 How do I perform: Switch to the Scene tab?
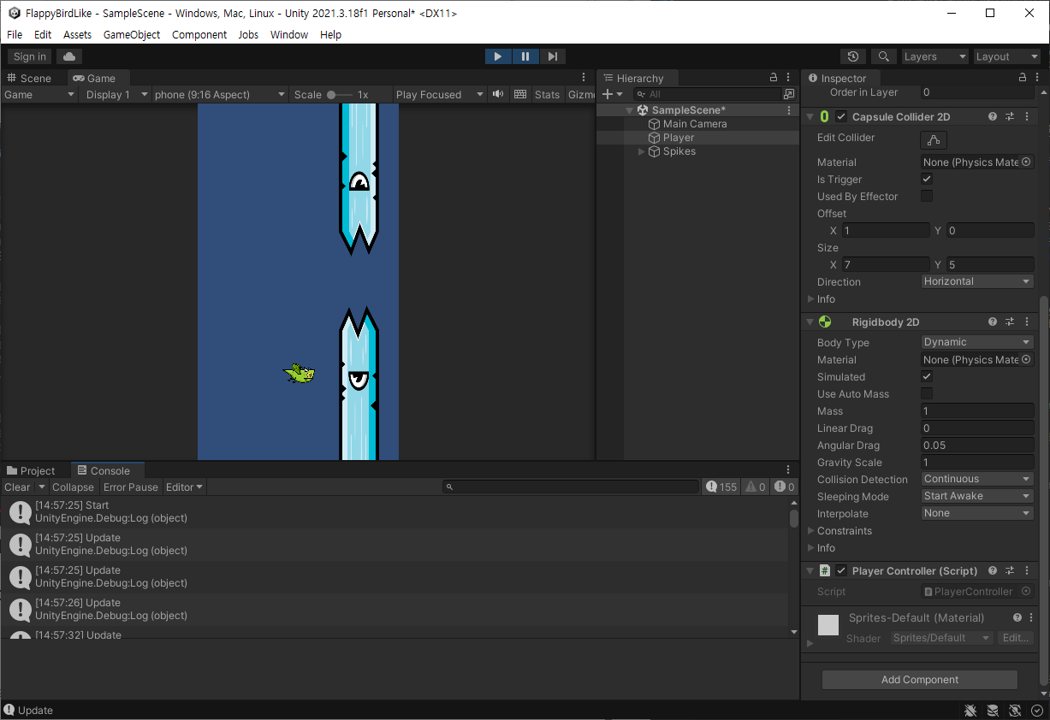pyautogui.click(x=29, y=78)
